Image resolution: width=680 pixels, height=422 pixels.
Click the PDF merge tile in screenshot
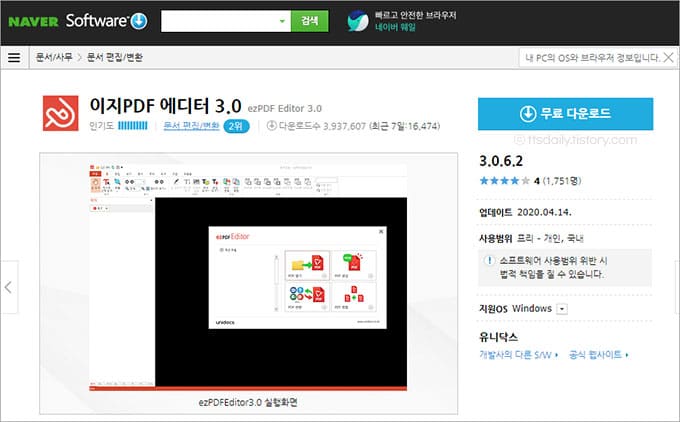pyautogui.click(x=353, y=297)
